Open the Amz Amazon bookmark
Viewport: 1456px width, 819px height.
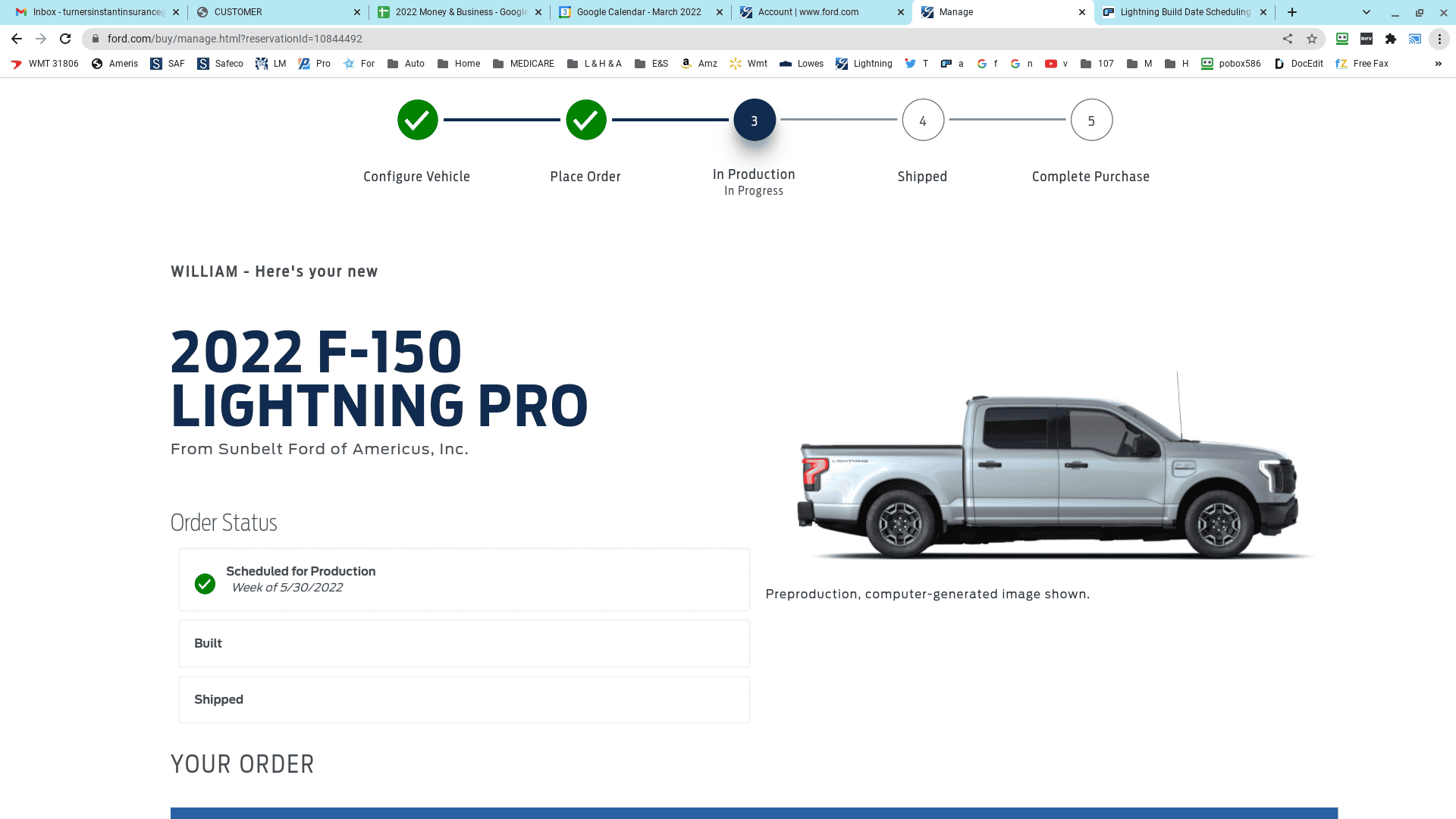click(698, 64)
